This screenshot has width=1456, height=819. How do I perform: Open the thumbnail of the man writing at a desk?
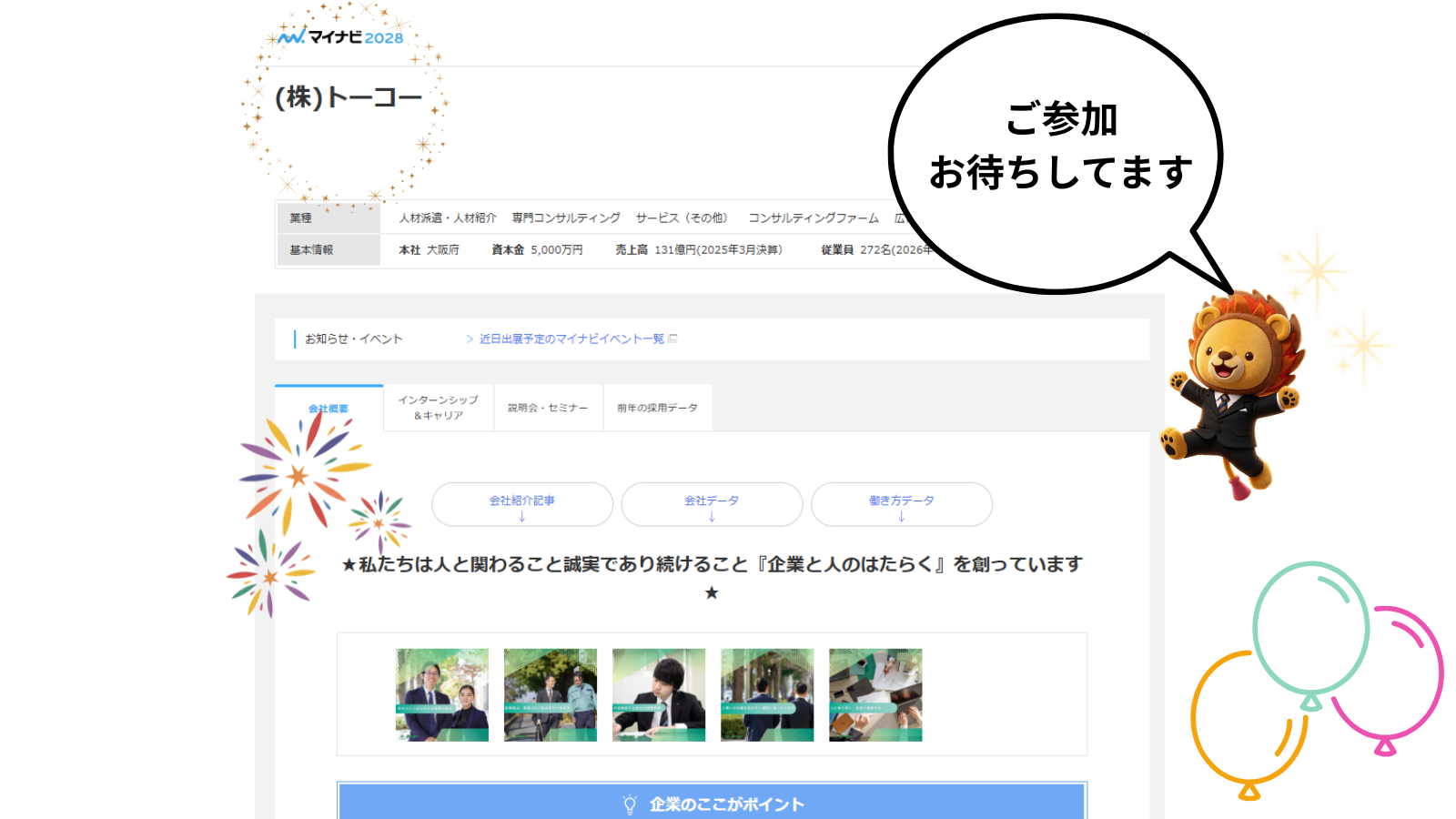[659, 694]
